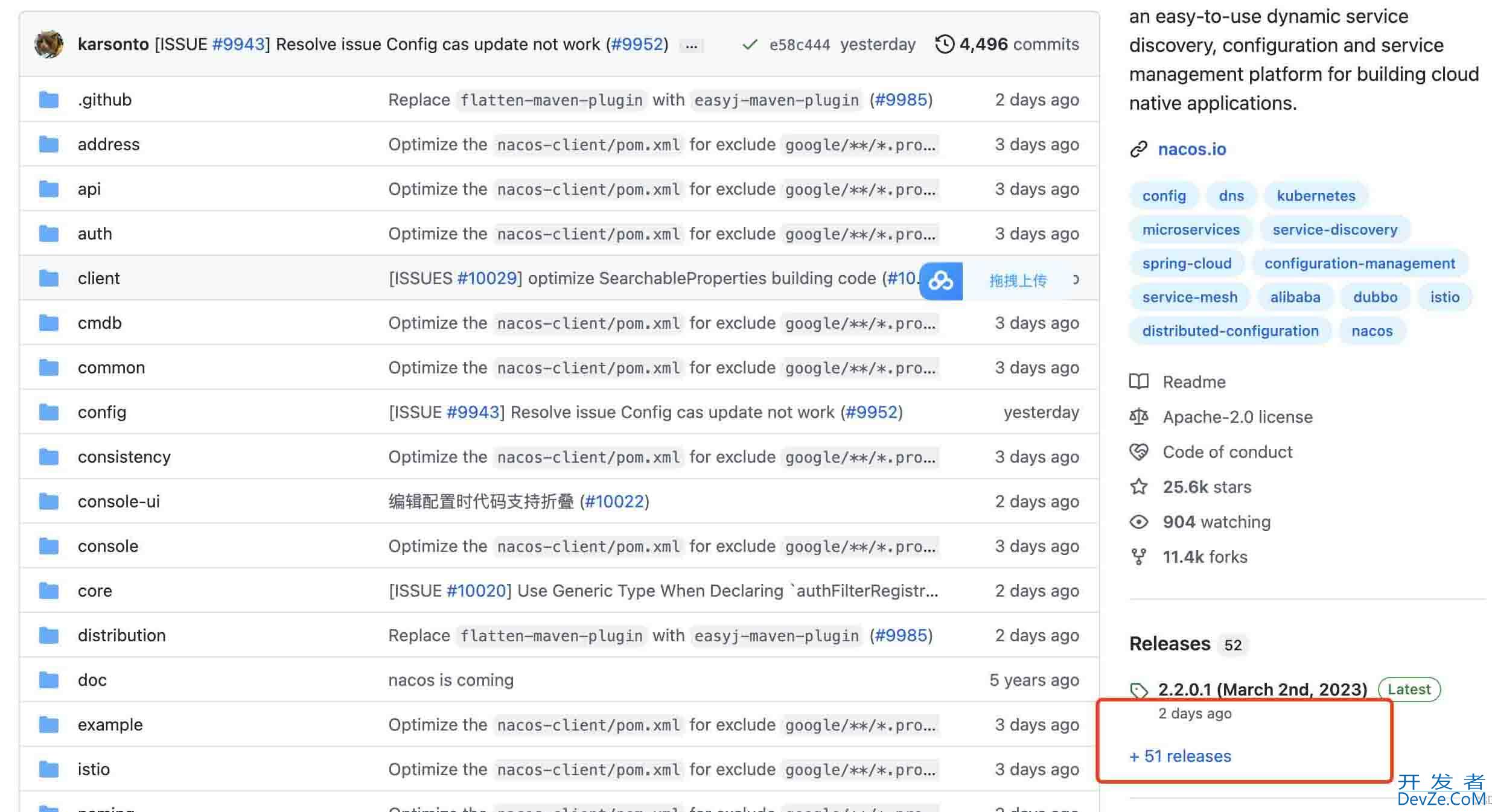
Task: Select the config topic tag
Action: pyautogui.click(x=1164, y=195)
